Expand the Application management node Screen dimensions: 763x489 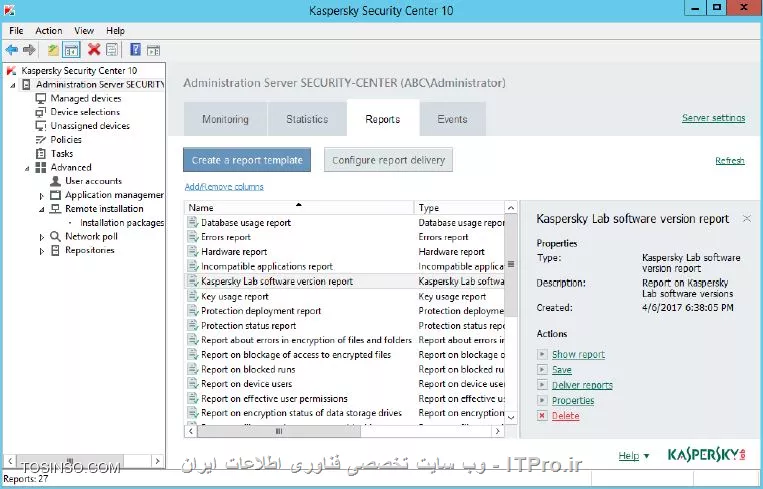pyautogui.click(x=42, y=196)
